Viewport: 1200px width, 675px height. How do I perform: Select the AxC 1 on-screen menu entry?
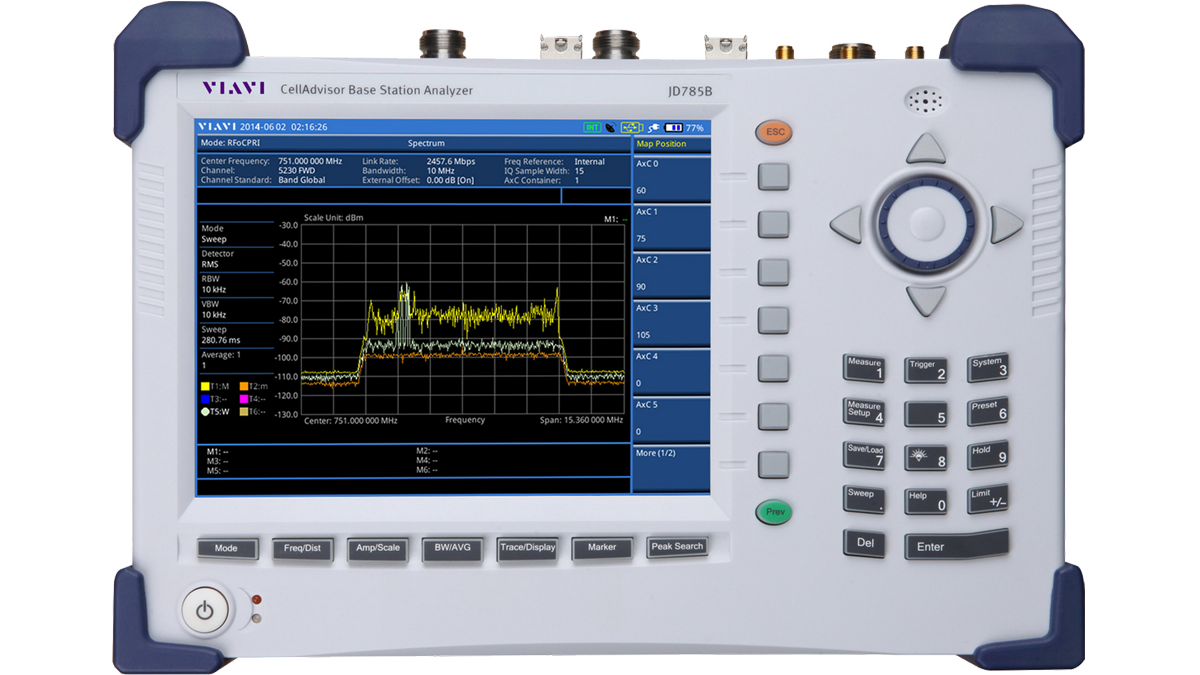pyautogui.click(x=671, y=226)
